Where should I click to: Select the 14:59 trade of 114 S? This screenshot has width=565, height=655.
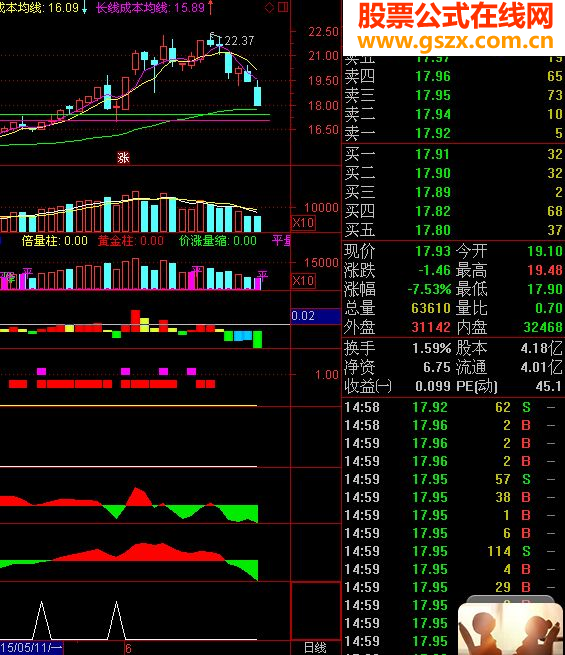(x=454, y=551)
